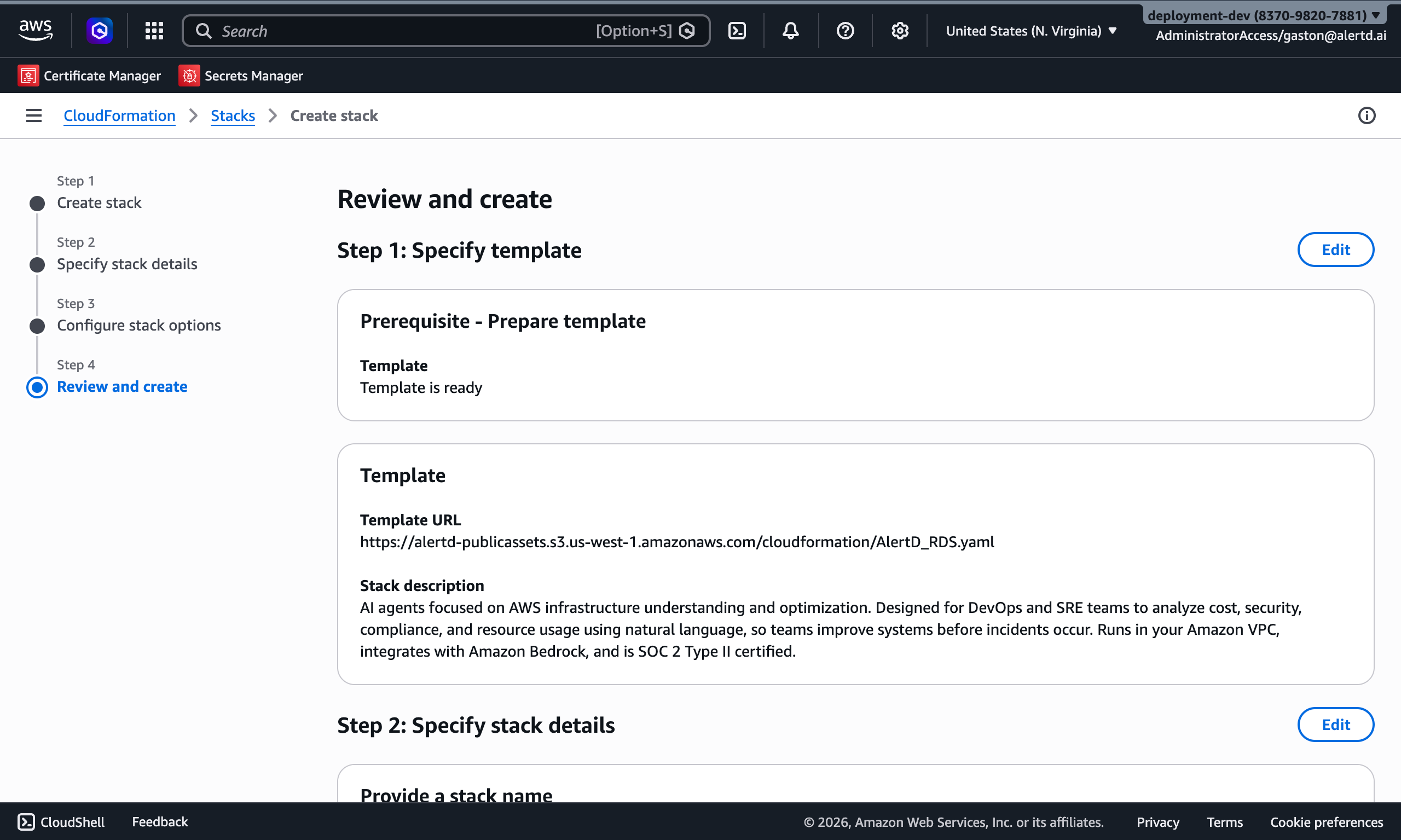Focus the top Search field
The height and width of the screenshot is (840, 1401).
[x=445, y=31]
